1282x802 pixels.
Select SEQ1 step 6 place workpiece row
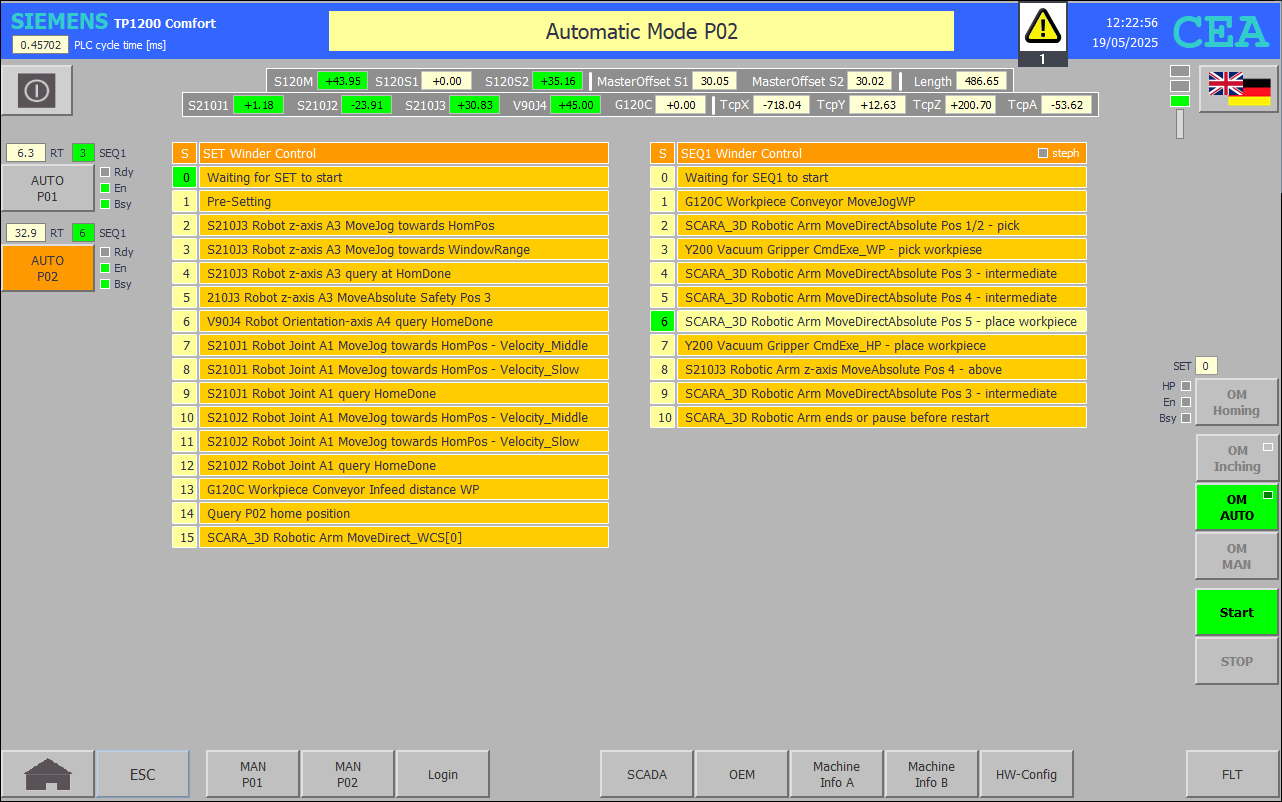[x=880, y=322]
